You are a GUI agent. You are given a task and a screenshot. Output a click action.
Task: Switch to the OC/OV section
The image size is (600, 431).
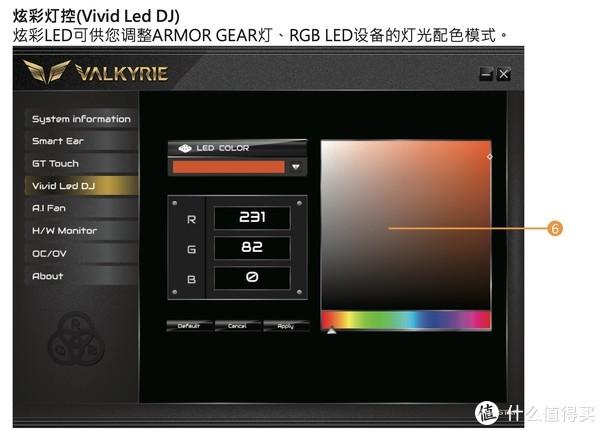point(81,253)
